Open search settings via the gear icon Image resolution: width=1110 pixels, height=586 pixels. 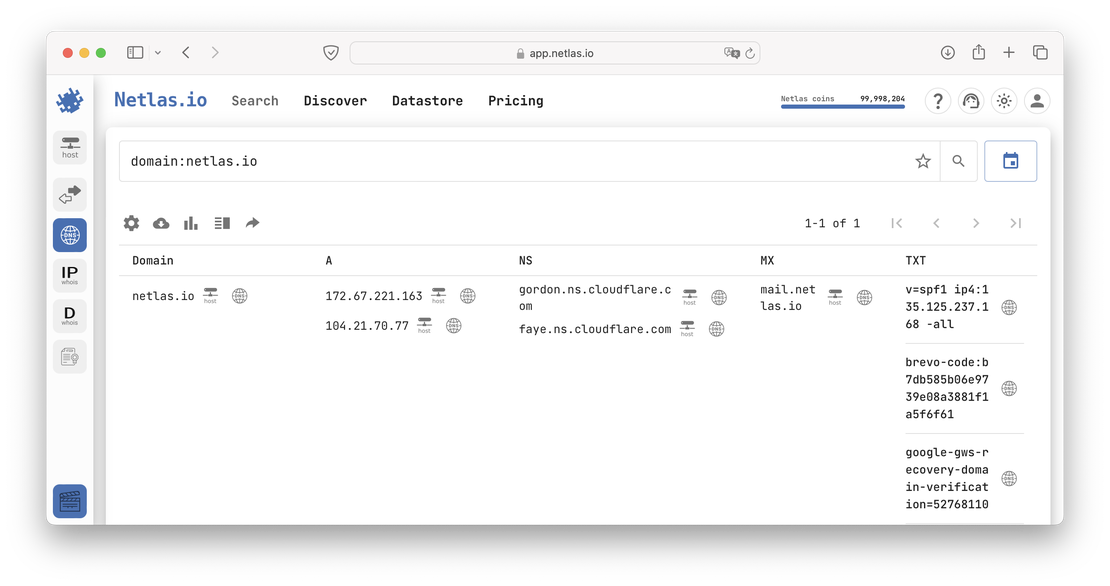pyautogui.click(x=131, y=223)
